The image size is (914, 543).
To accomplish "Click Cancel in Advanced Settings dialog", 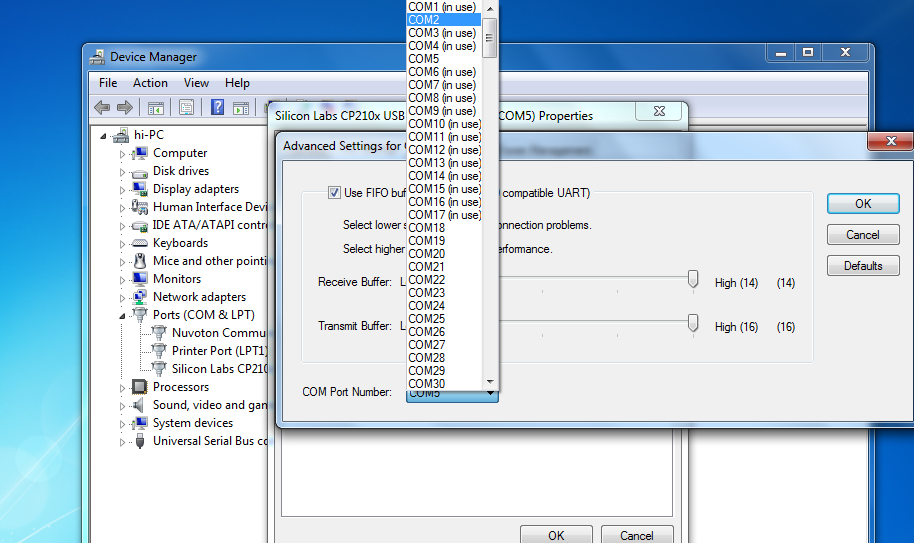I will pos(863,235).
